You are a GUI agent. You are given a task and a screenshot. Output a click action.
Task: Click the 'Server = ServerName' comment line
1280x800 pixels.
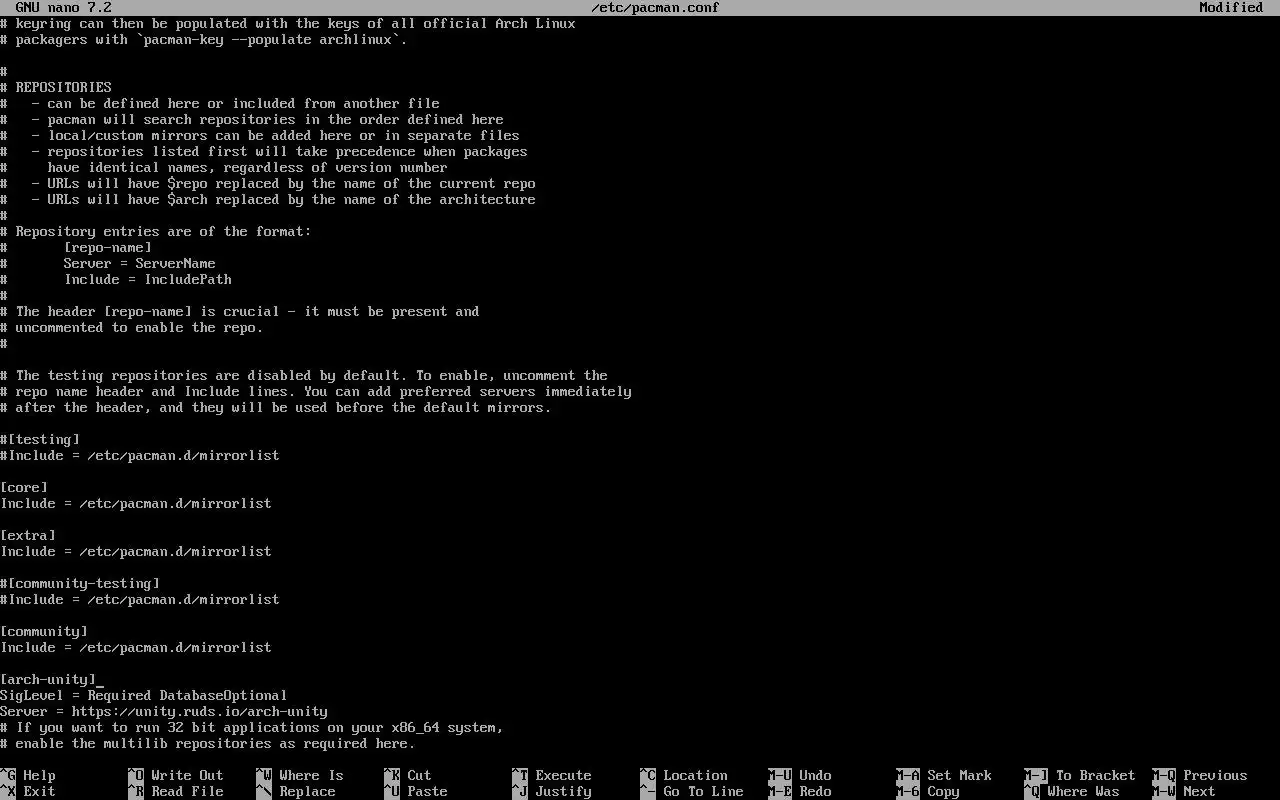(108, 263)
